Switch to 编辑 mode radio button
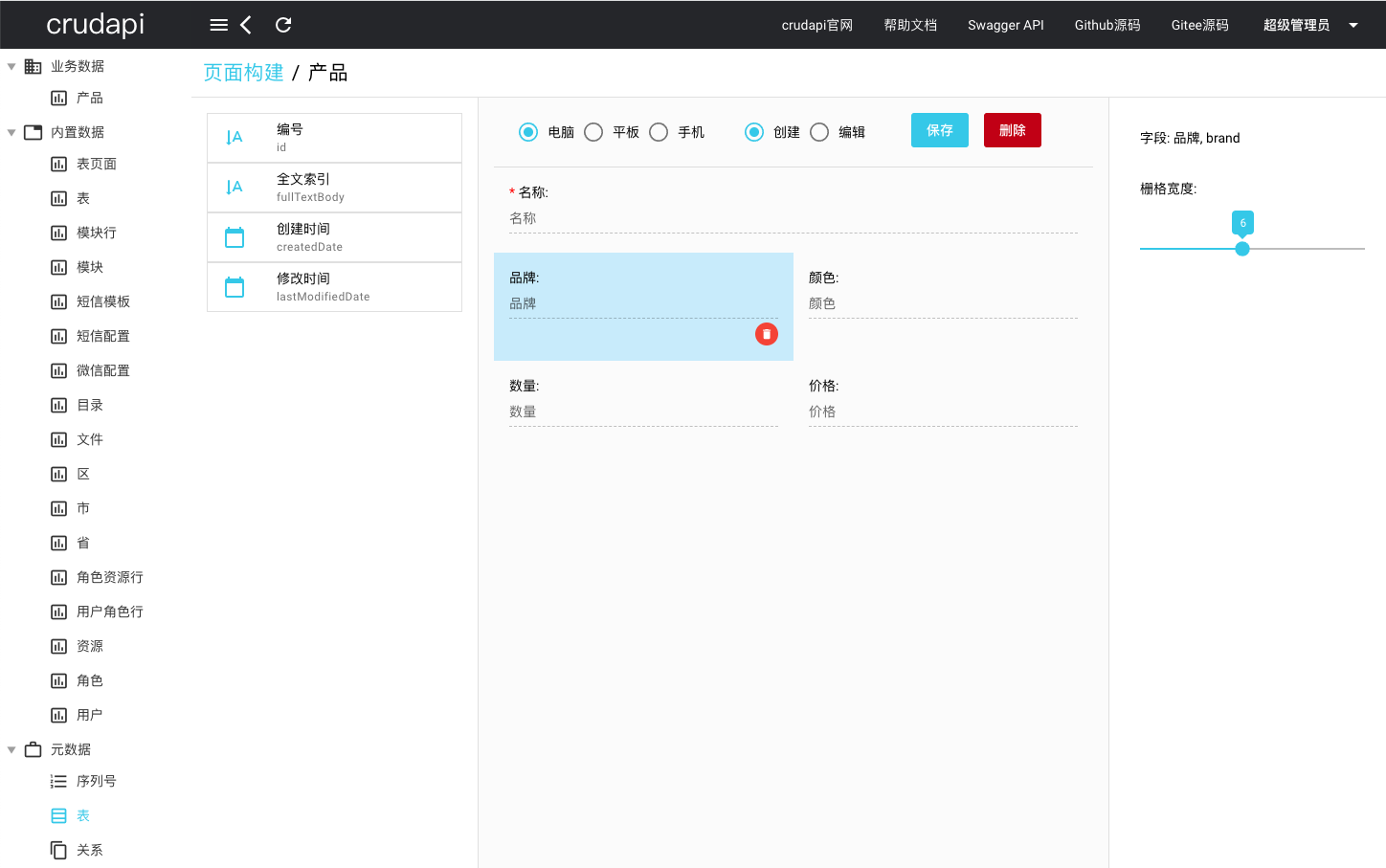The height and width of the screenshot is (868, 1386). tap(819, 131)
